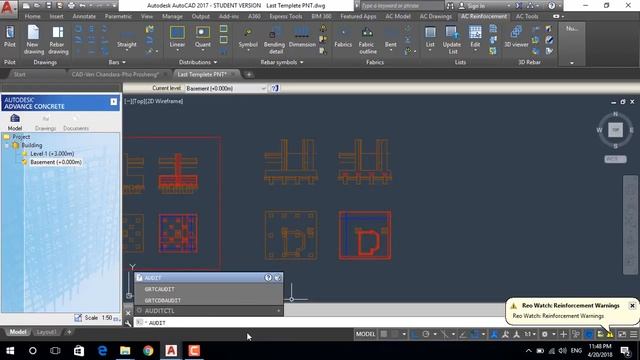Open the rebar Symbol tool
Screen dimensions: 640x360
[248, 39]
